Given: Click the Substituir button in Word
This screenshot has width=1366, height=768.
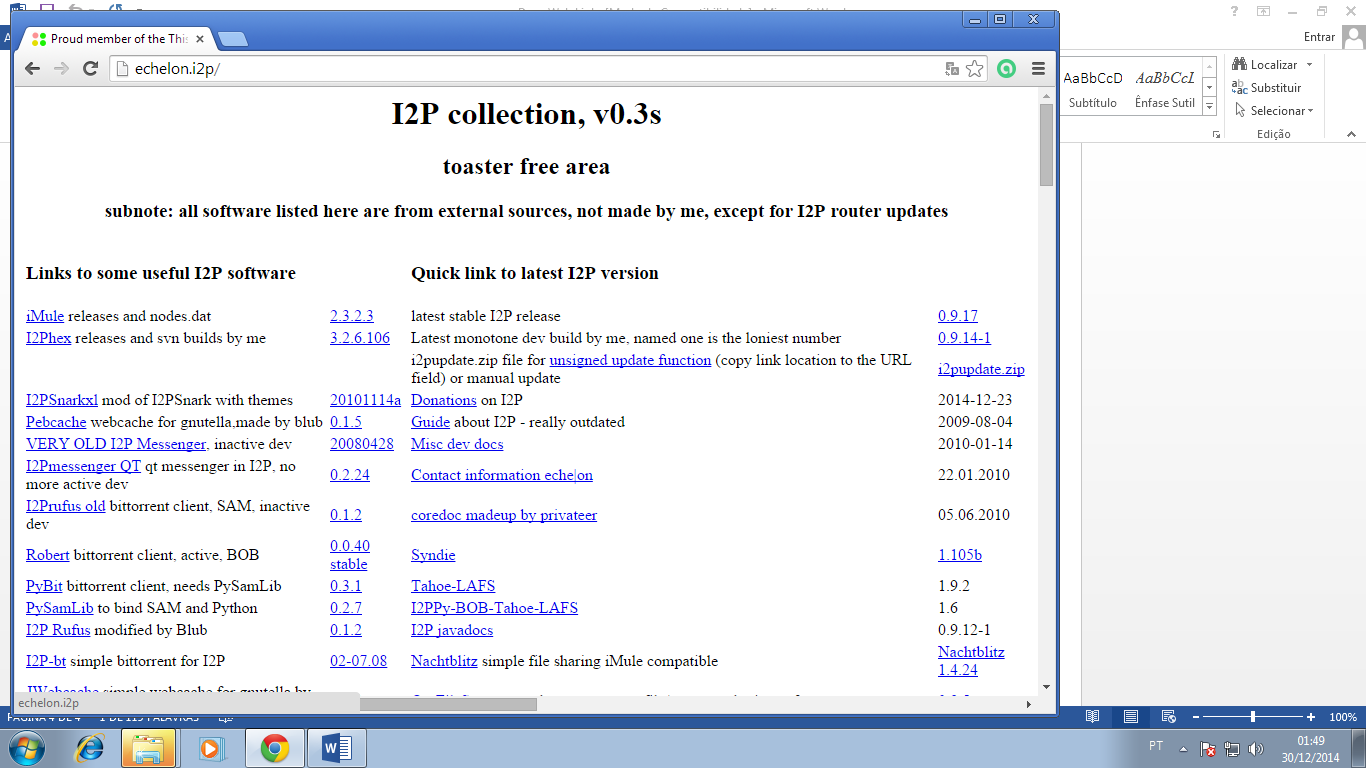Looking at the screenshot, I should (1266, 88).
